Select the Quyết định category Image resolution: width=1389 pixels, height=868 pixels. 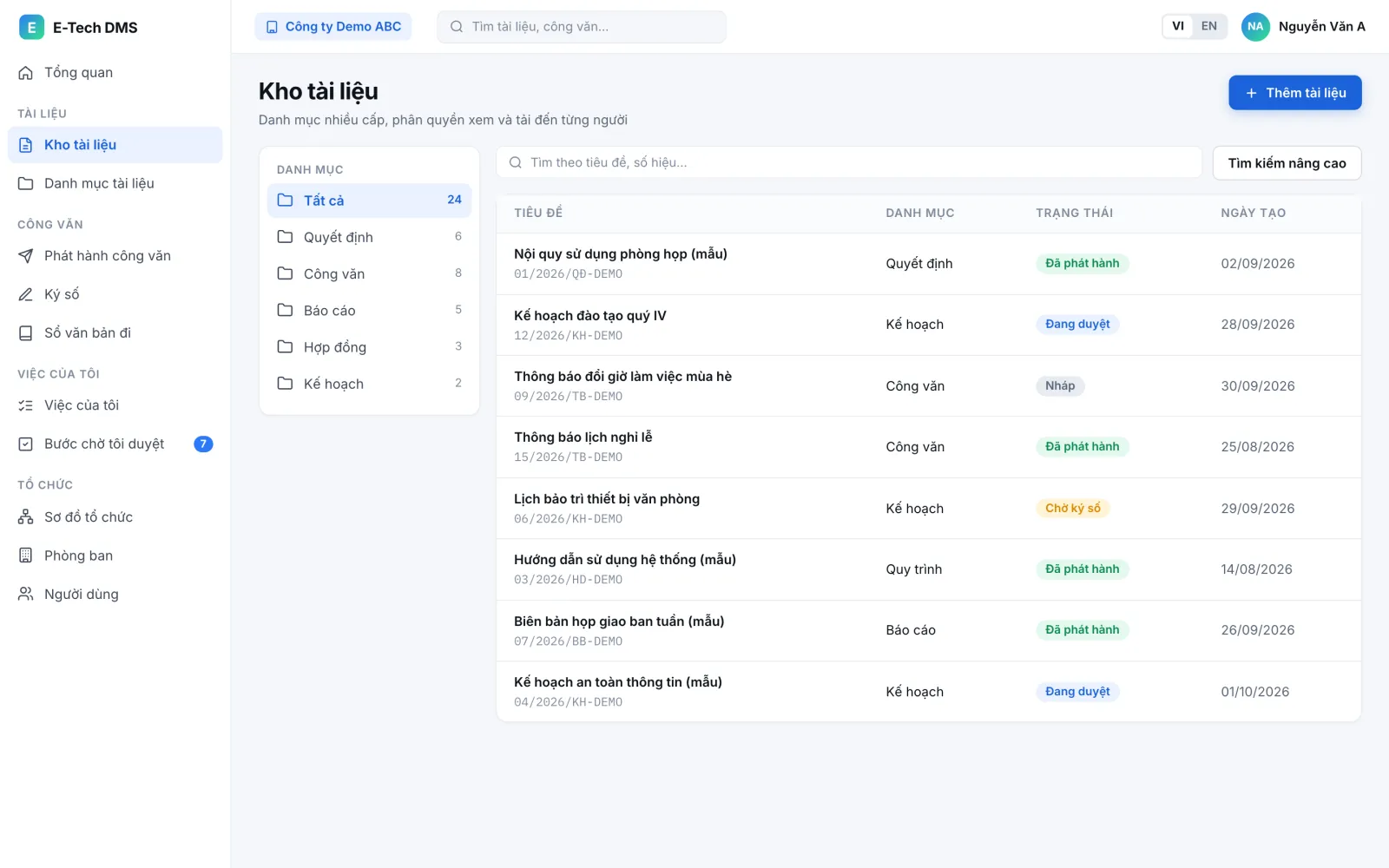pos(370,237)
